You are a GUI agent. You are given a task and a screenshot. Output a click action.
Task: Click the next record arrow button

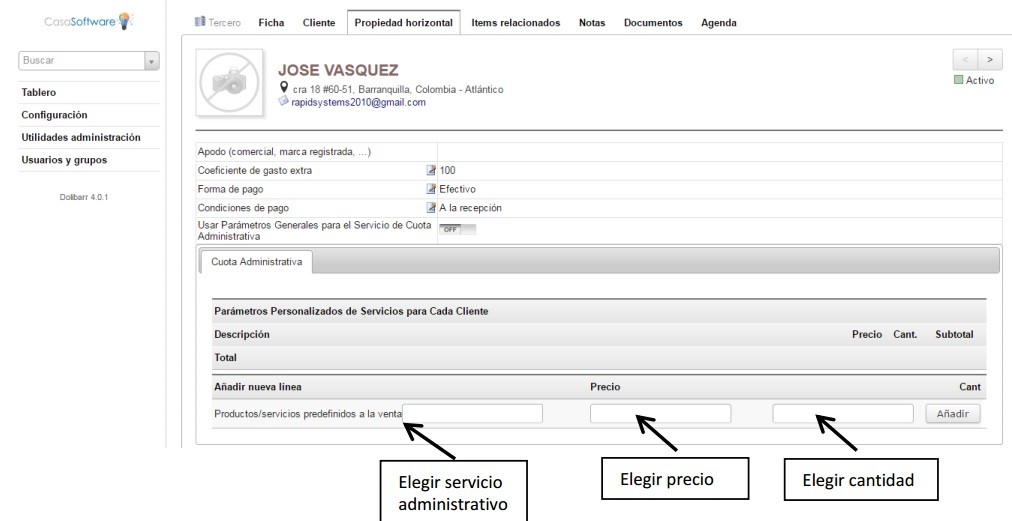(989, 59)
